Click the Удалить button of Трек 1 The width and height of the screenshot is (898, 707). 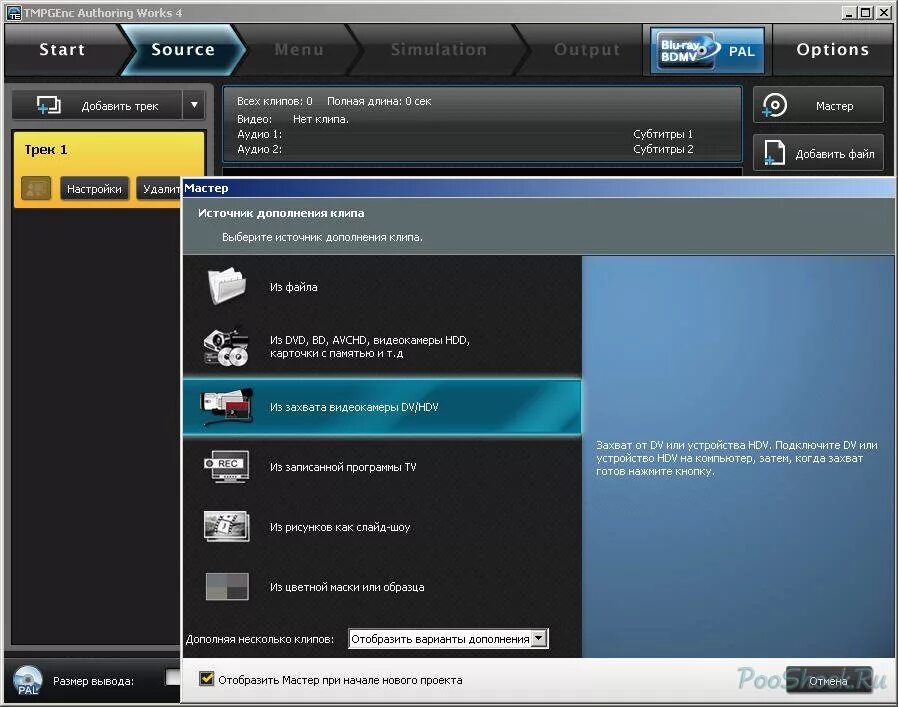(x=159, y=188)
